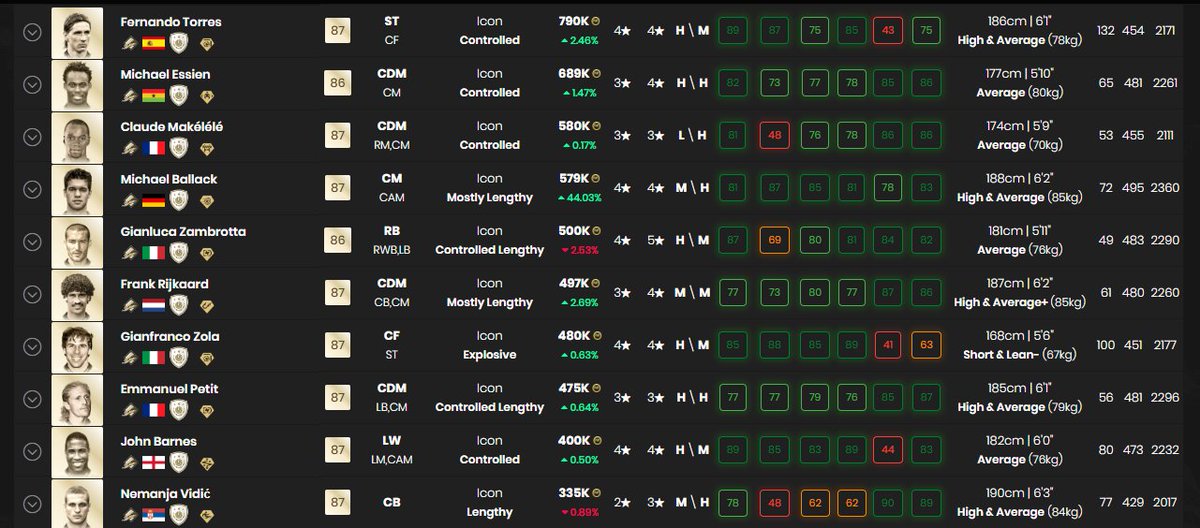
Task: Click the Icon club badge under John Barnes
Action: 181,463
